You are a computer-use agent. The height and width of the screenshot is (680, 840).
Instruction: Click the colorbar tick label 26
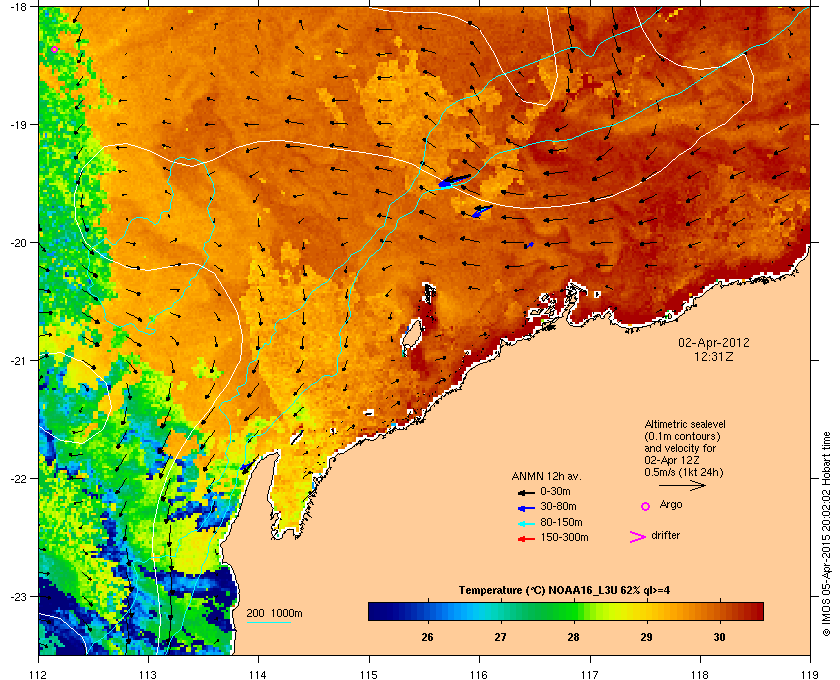427,637
